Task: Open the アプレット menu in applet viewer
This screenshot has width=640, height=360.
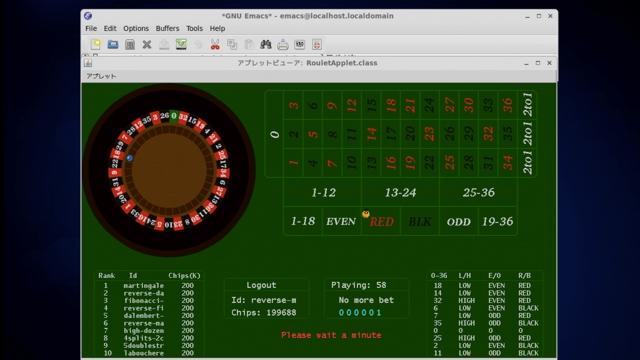Action: pyautogui.click(x=101, y=76)
